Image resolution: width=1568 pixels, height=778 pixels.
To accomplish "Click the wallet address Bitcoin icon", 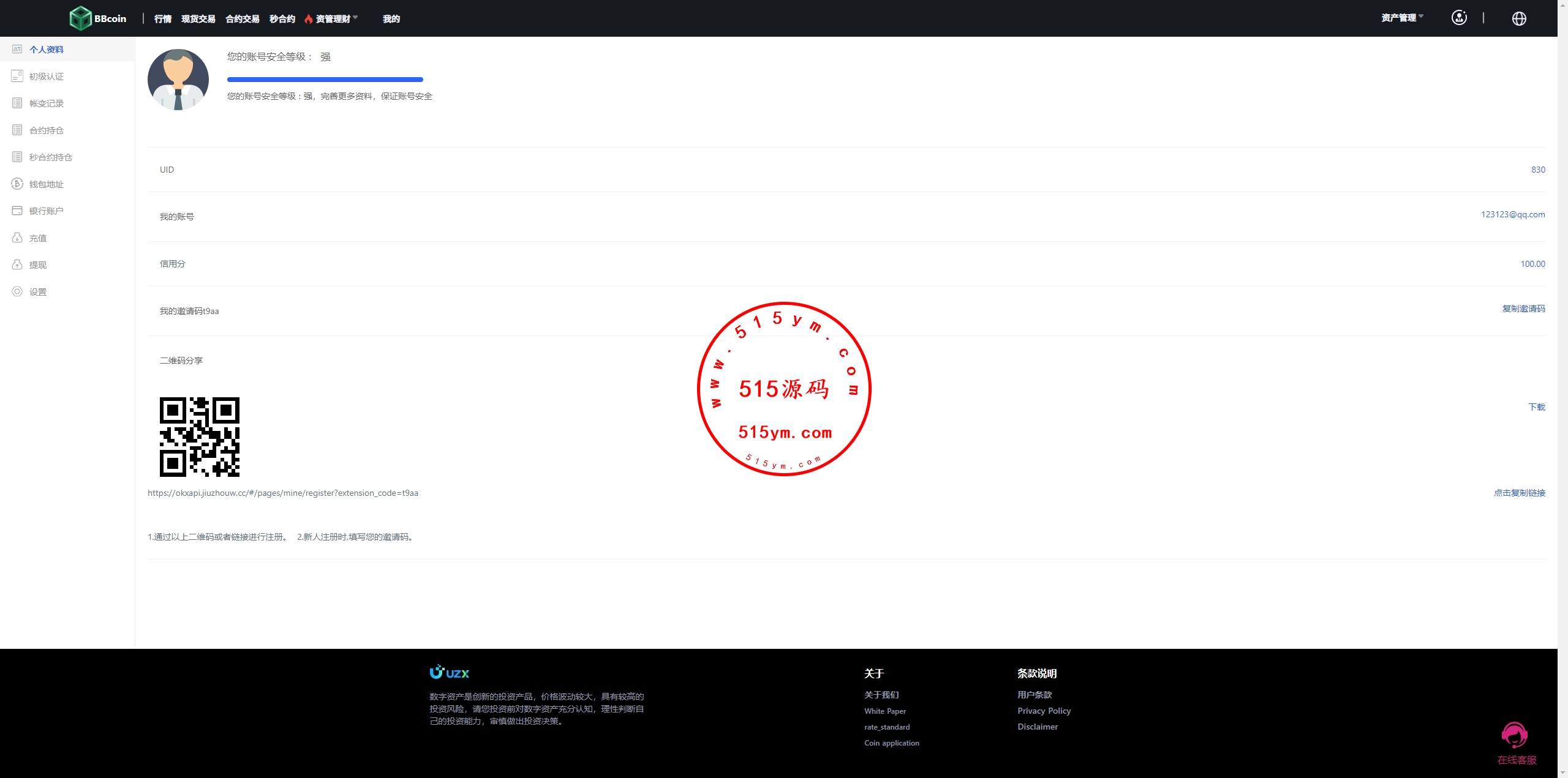I will [x=17, y=184].
